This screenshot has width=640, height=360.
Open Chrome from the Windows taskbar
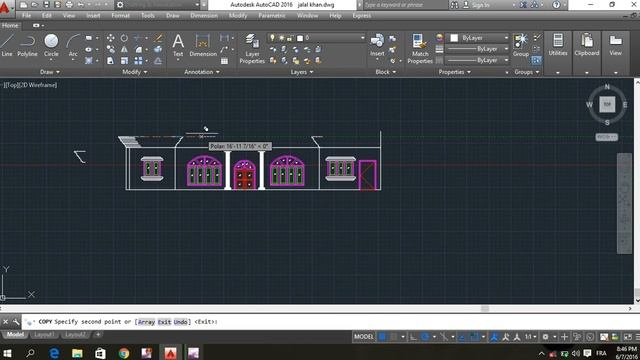(x=124, y=353)
